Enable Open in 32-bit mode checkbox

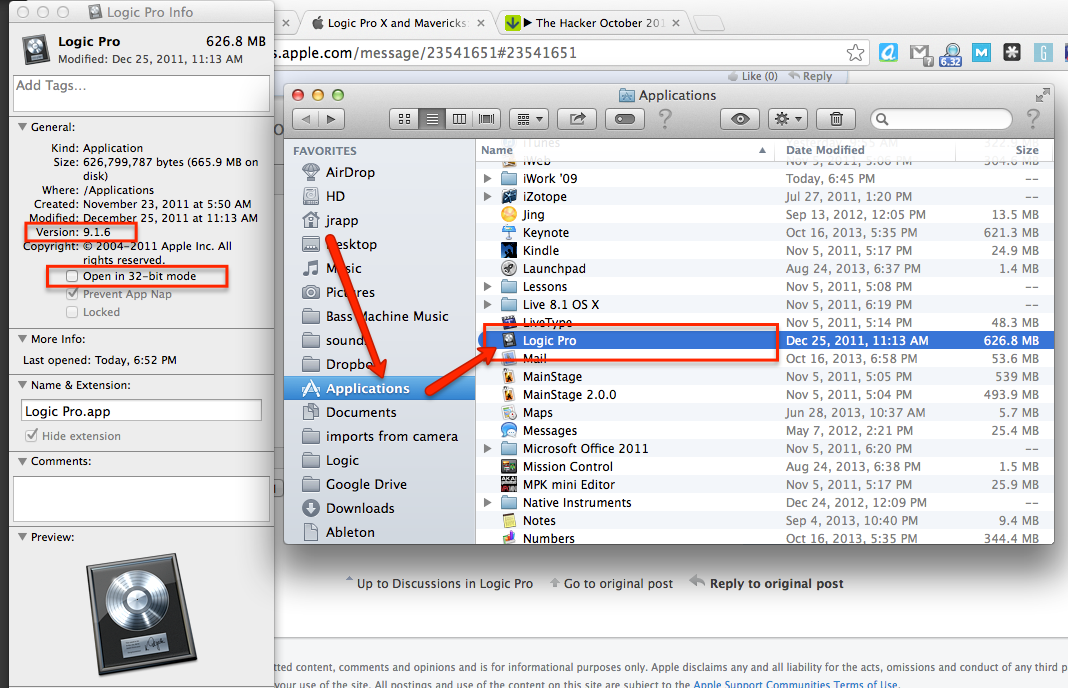pos(72,276)
